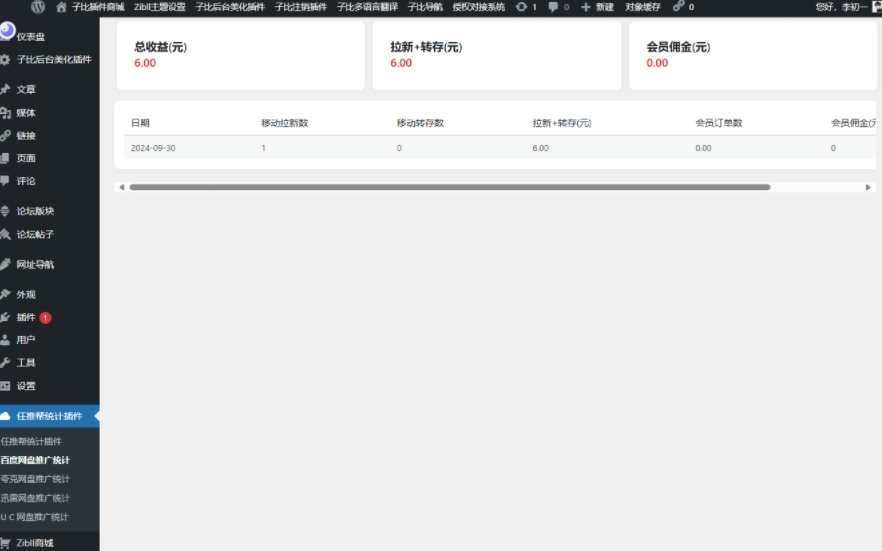Click the 外观 appearance brush icon
This screenshot has height=551, width=882.
pyautogui.click(x=5, y=294)
